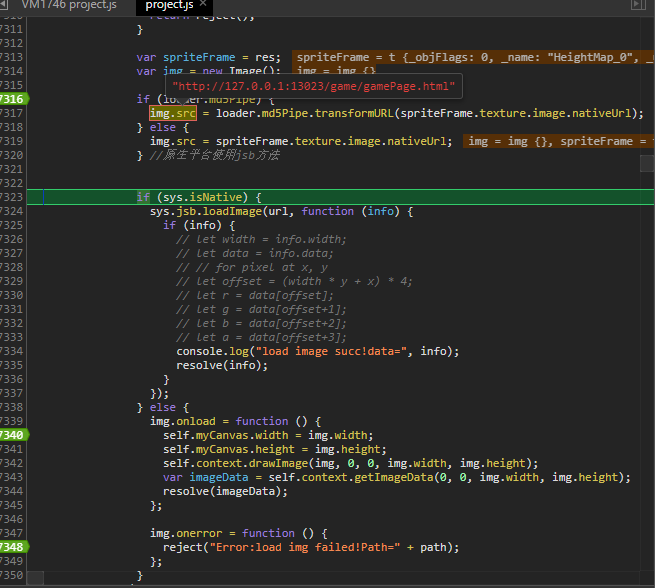Click 'img.onload' on line 7339

point(183,421)
